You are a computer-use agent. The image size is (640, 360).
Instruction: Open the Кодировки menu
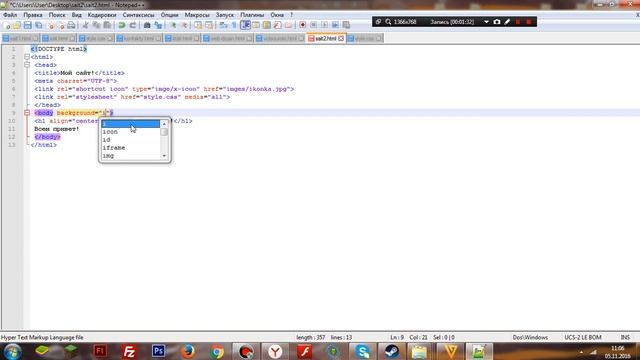tap(102, 15)
